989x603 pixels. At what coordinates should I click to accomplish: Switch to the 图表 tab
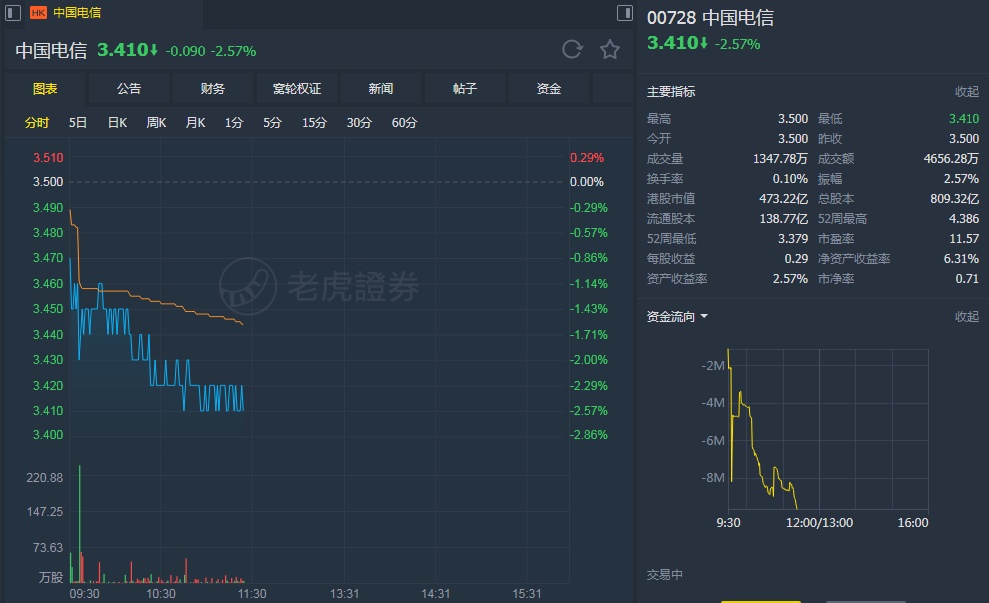coord(45,88)
